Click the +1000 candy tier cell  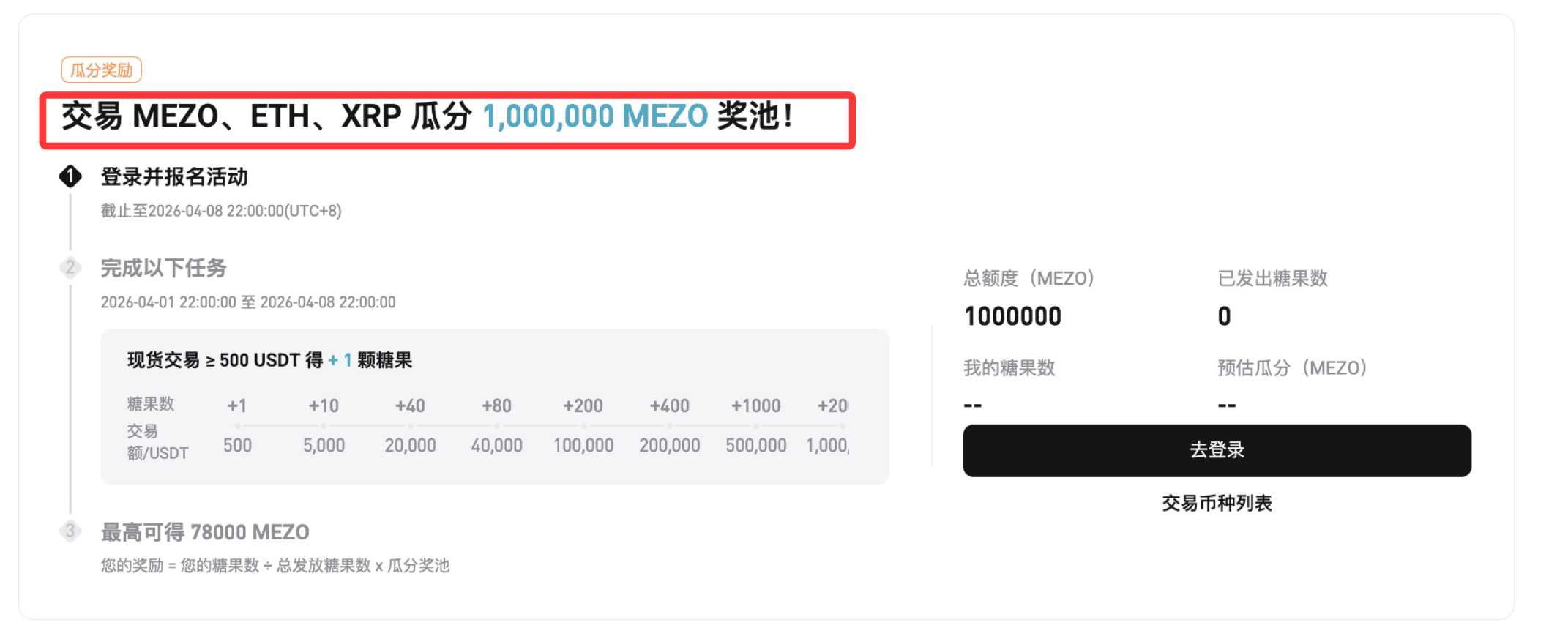coord(756,405)
